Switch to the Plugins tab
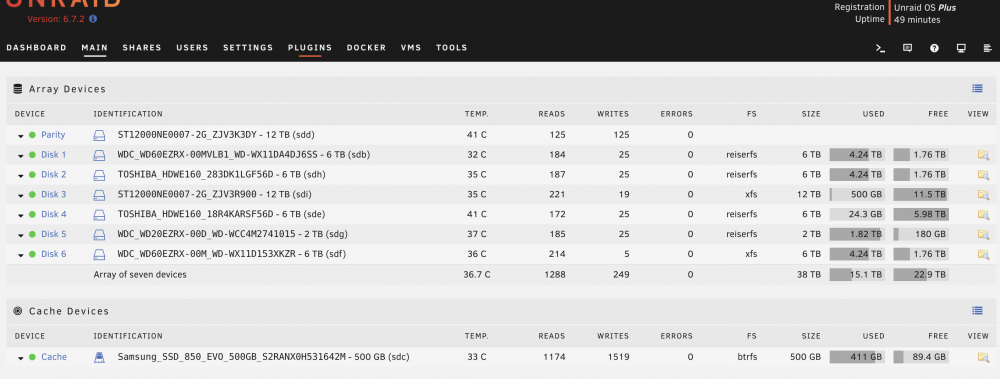The height and width of the screenshot is (379, 1000). click(x=310, y=48)
